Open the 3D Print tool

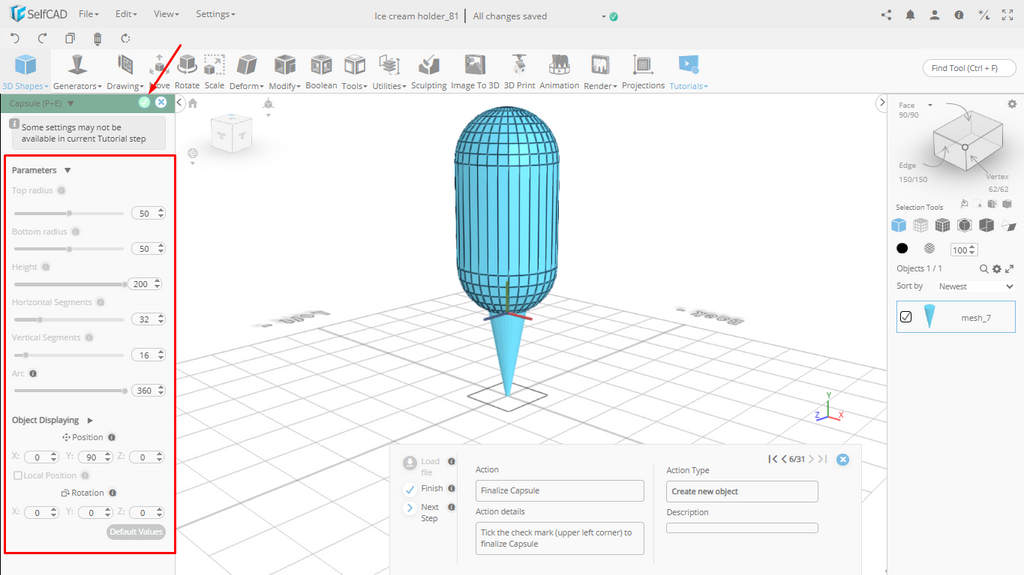tap(519, 72)
